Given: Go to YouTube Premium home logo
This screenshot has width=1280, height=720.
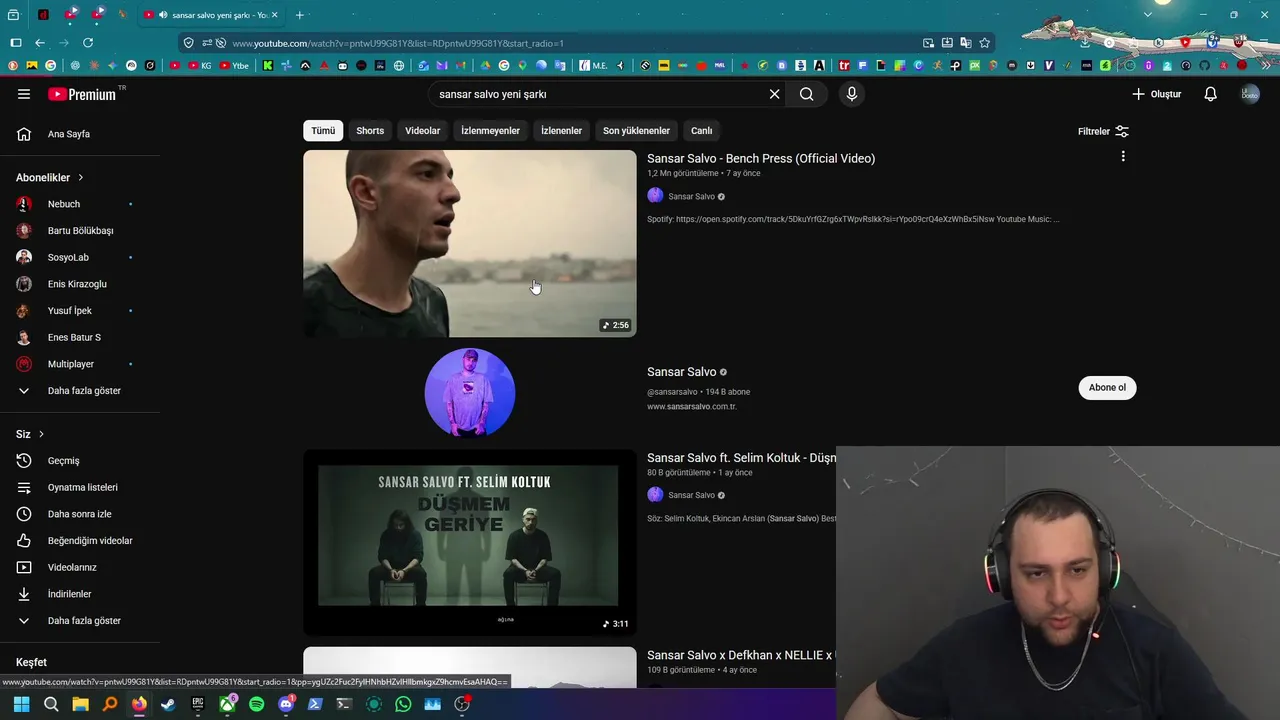Looking at the screenshot, I should pyautogui.click(x=82, y=94).
